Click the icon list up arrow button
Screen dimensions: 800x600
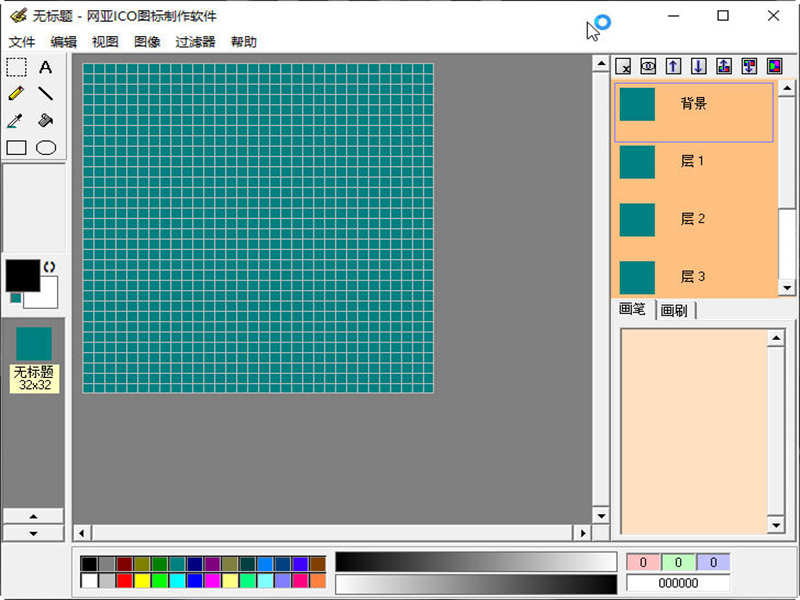pos(33,516)
